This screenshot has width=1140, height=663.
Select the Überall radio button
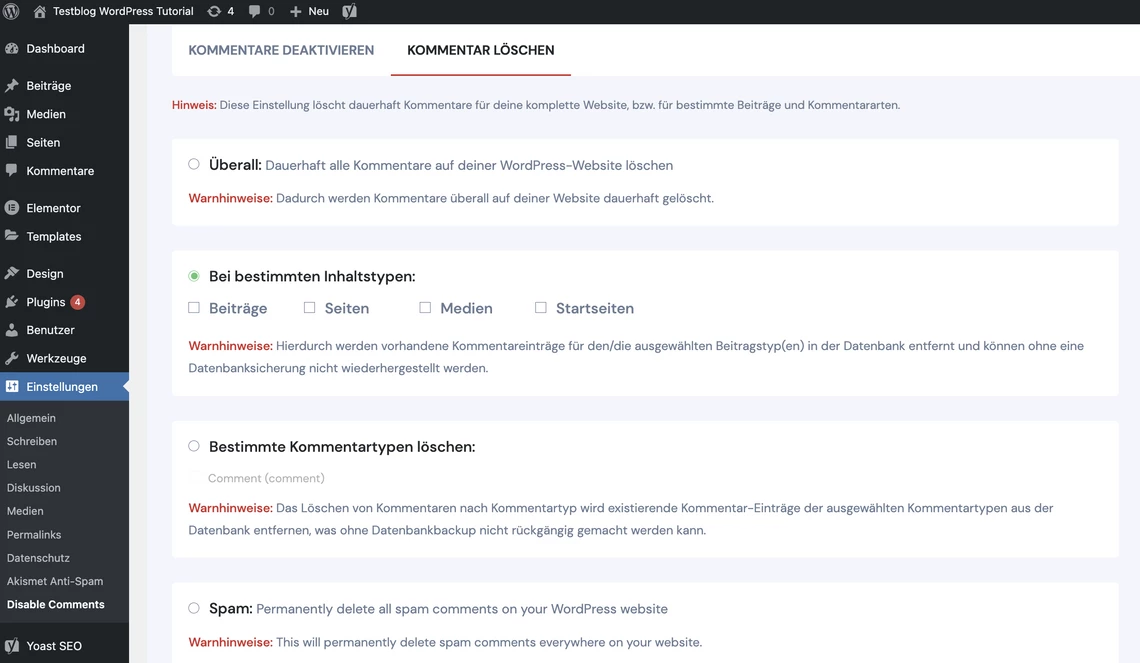pyautogui.click(x=193, y=163)
